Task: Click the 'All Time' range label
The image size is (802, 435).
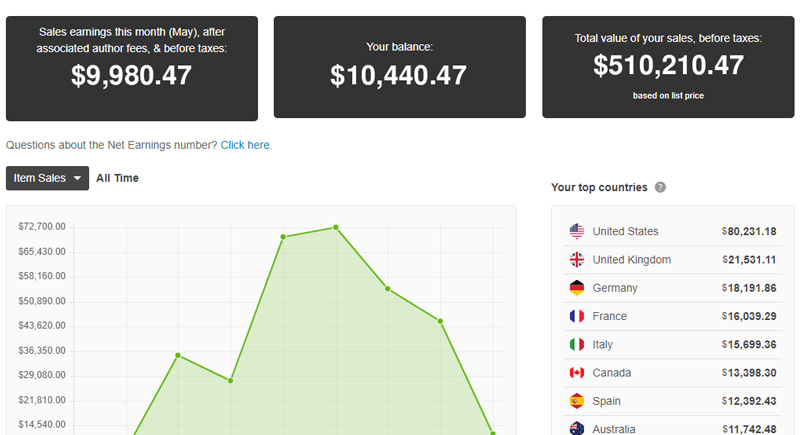Action: click(118, 178)
